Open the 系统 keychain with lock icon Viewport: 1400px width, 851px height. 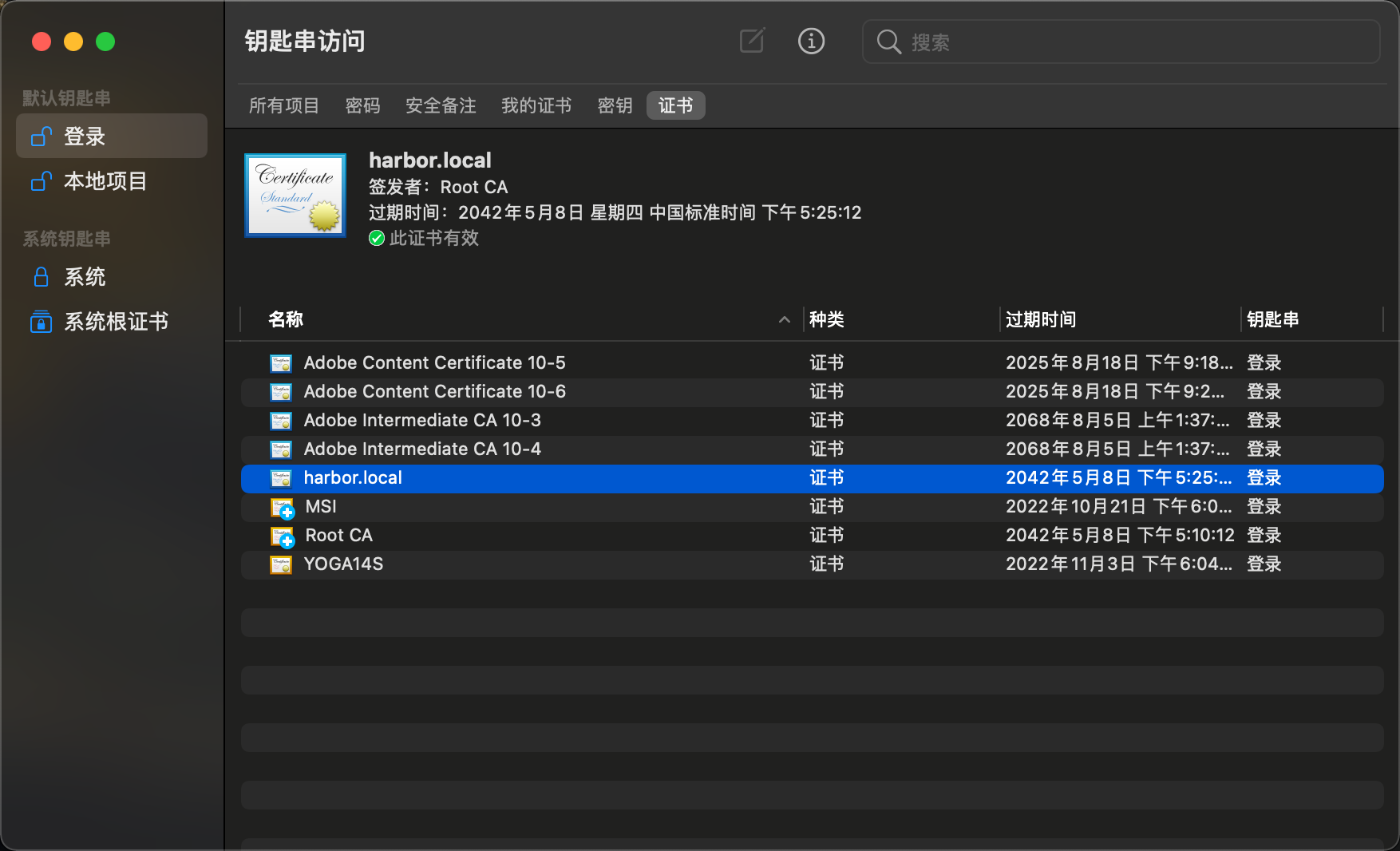[x=85, y=277]
